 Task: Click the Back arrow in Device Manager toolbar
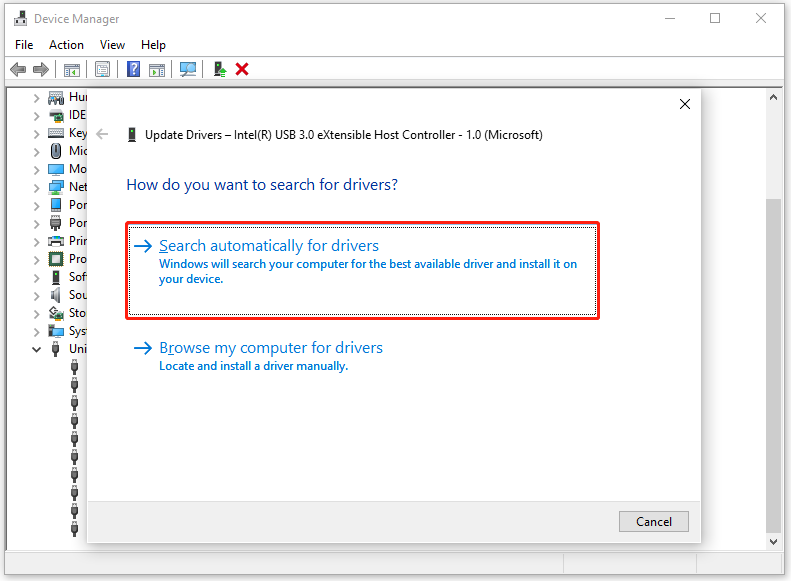(x=18, y=69)
